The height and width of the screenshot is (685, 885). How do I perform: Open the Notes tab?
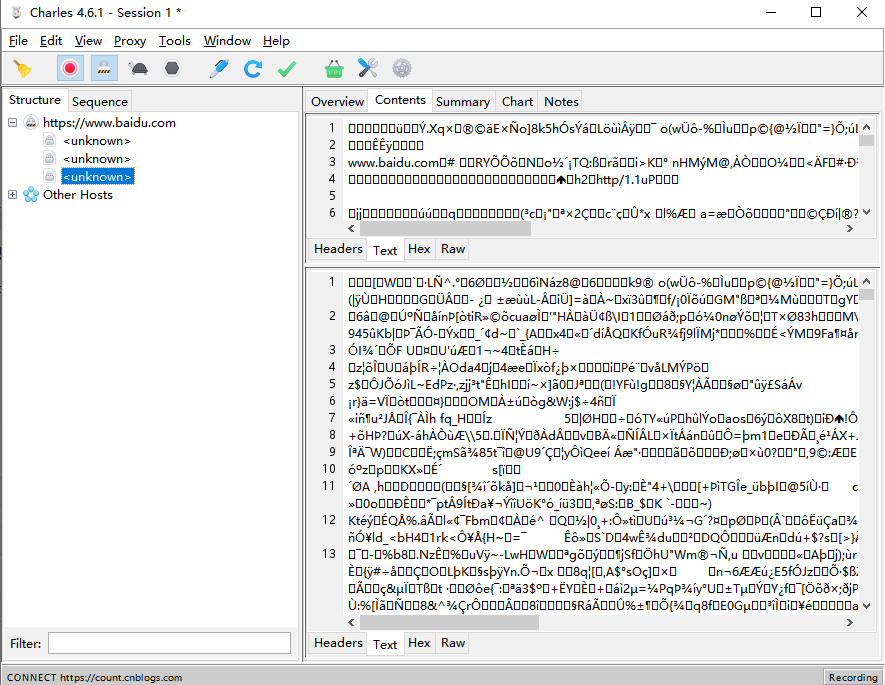[561, 102]
